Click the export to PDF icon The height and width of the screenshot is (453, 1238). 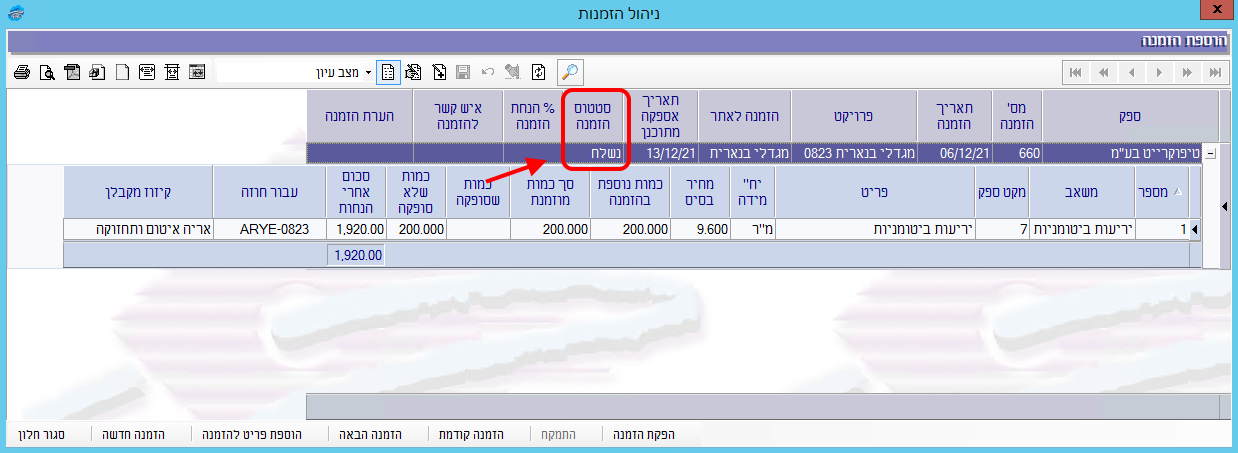pyautogui.click(x=71, y=72)
